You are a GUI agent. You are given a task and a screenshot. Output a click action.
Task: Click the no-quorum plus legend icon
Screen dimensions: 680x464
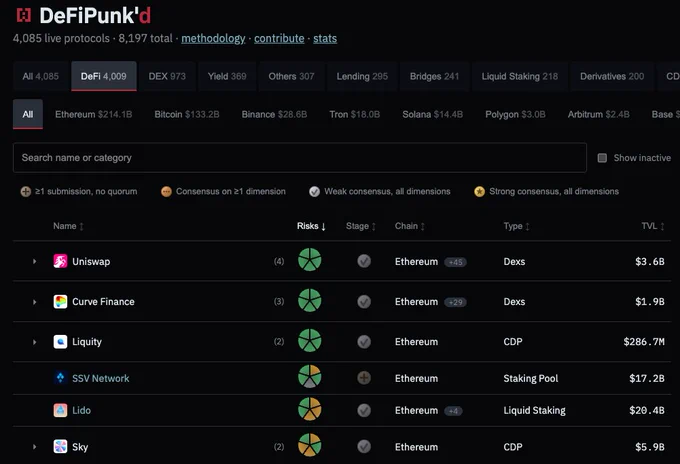26,191
